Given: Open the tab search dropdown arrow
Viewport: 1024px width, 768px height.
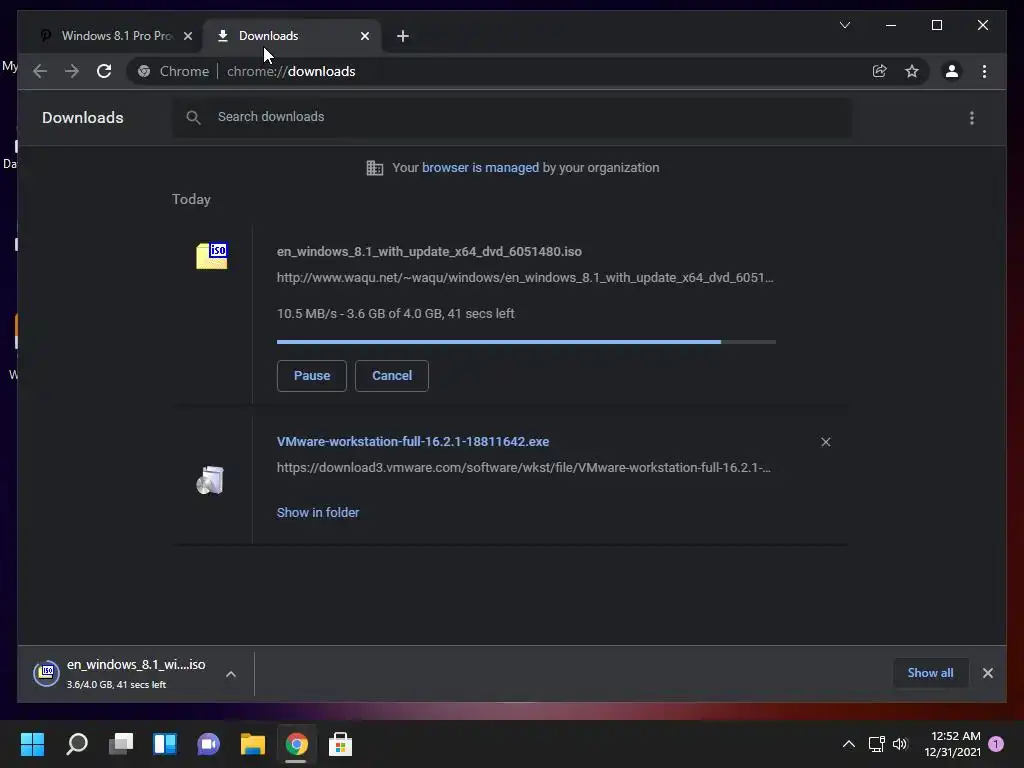Looking at the screenshot, I should pyautogui.click(x=844, y=25).
